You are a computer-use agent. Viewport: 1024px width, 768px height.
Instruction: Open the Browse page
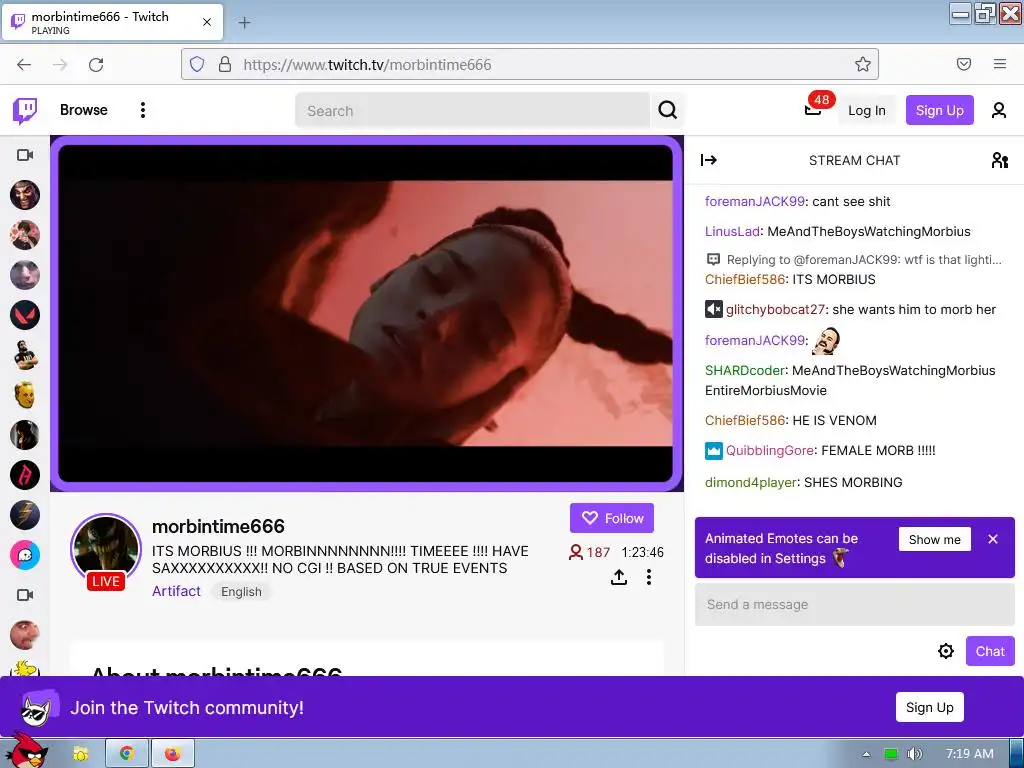[x=84, y=110]
